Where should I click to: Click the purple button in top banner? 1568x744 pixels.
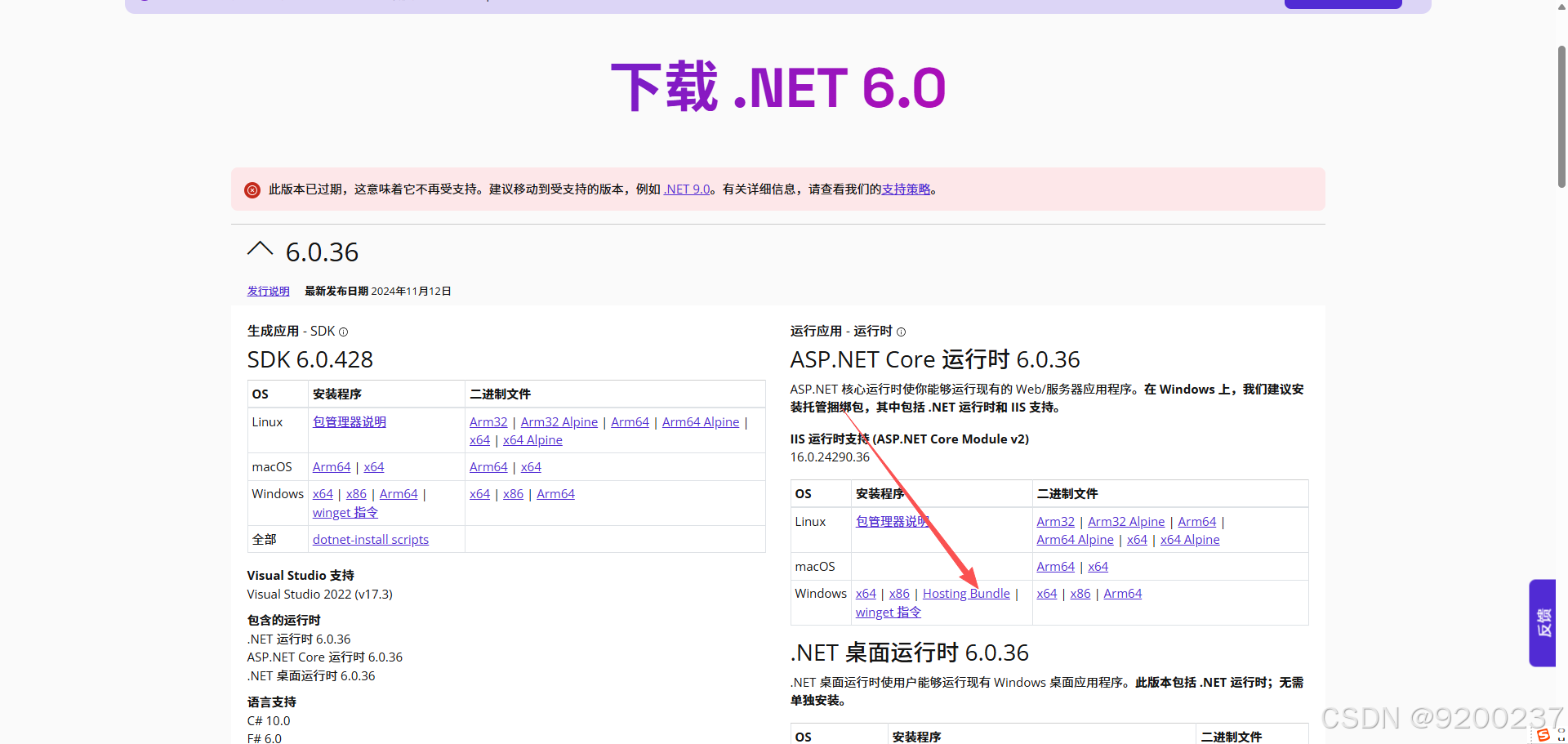click(1343, 4)
